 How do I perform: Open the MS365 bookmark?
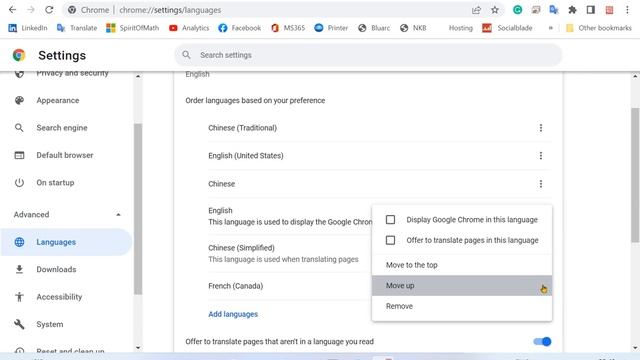tap(288, 28)
